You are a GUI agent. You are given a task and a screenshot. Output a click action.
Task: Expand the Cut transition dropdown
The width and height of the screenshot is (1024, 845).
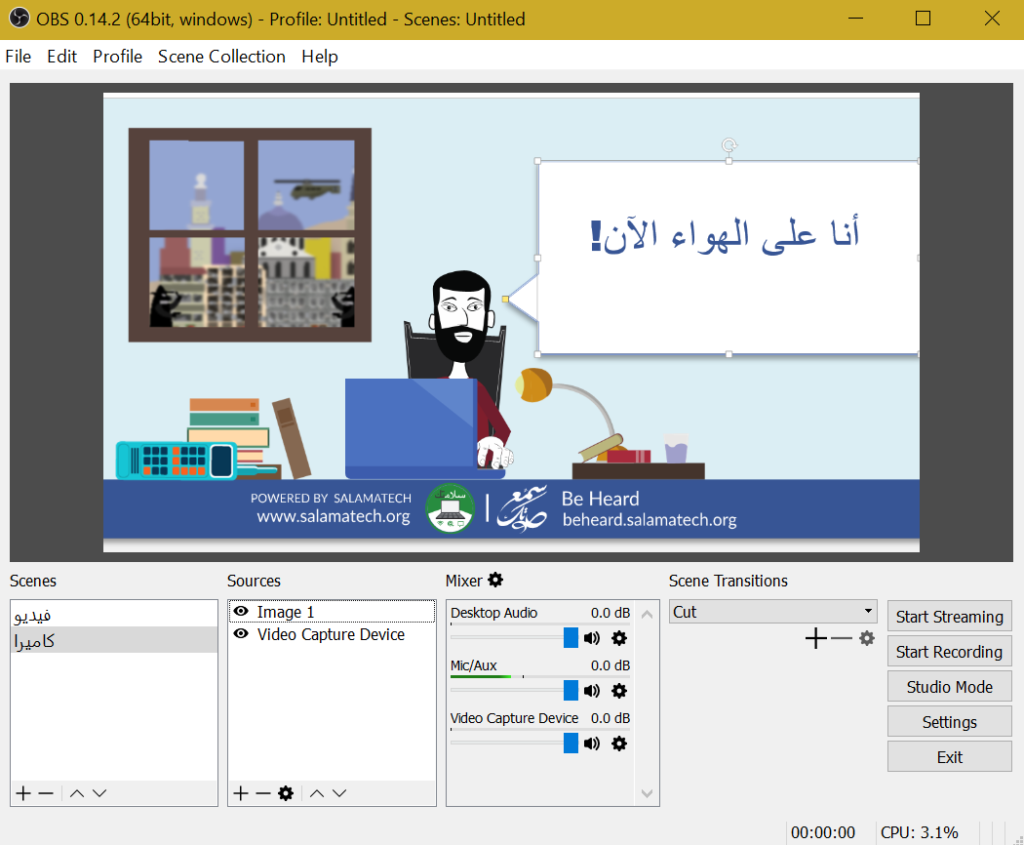(773, 612)
